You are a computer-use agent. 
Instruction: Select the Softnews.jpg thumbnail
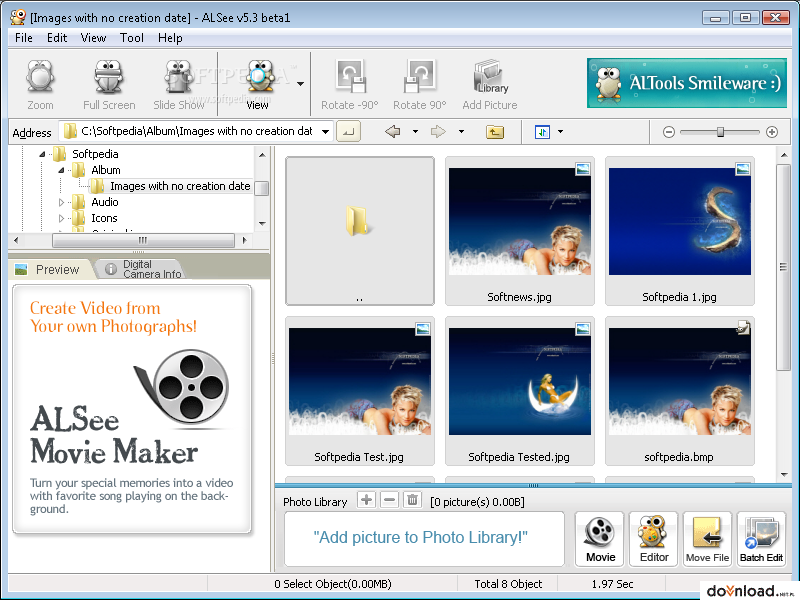pyautogui.click(x=519, y=231)
